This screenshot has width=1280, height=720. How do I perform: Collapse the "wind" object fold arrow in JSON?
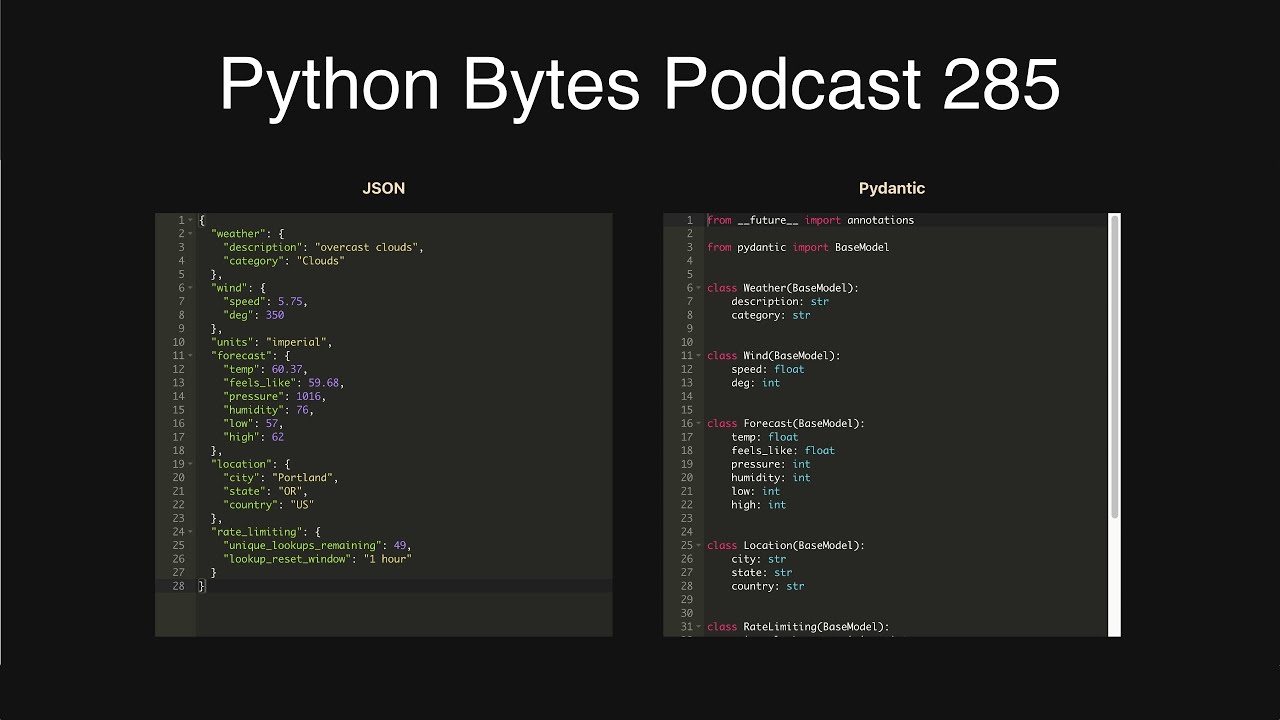[190, 288]
